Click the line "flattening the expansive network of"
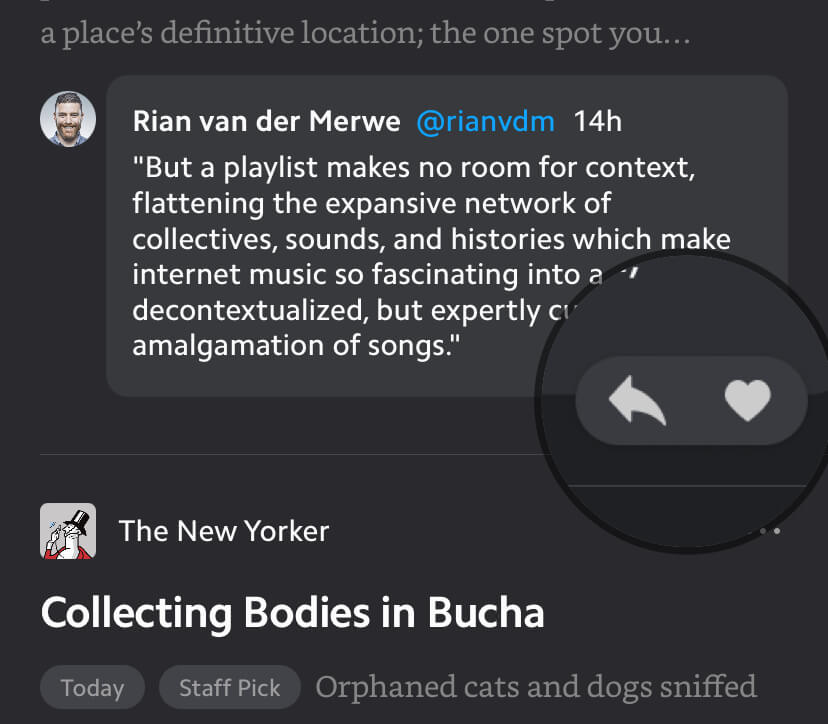Screen dimensions: 828x724 [x=371, y=204]
